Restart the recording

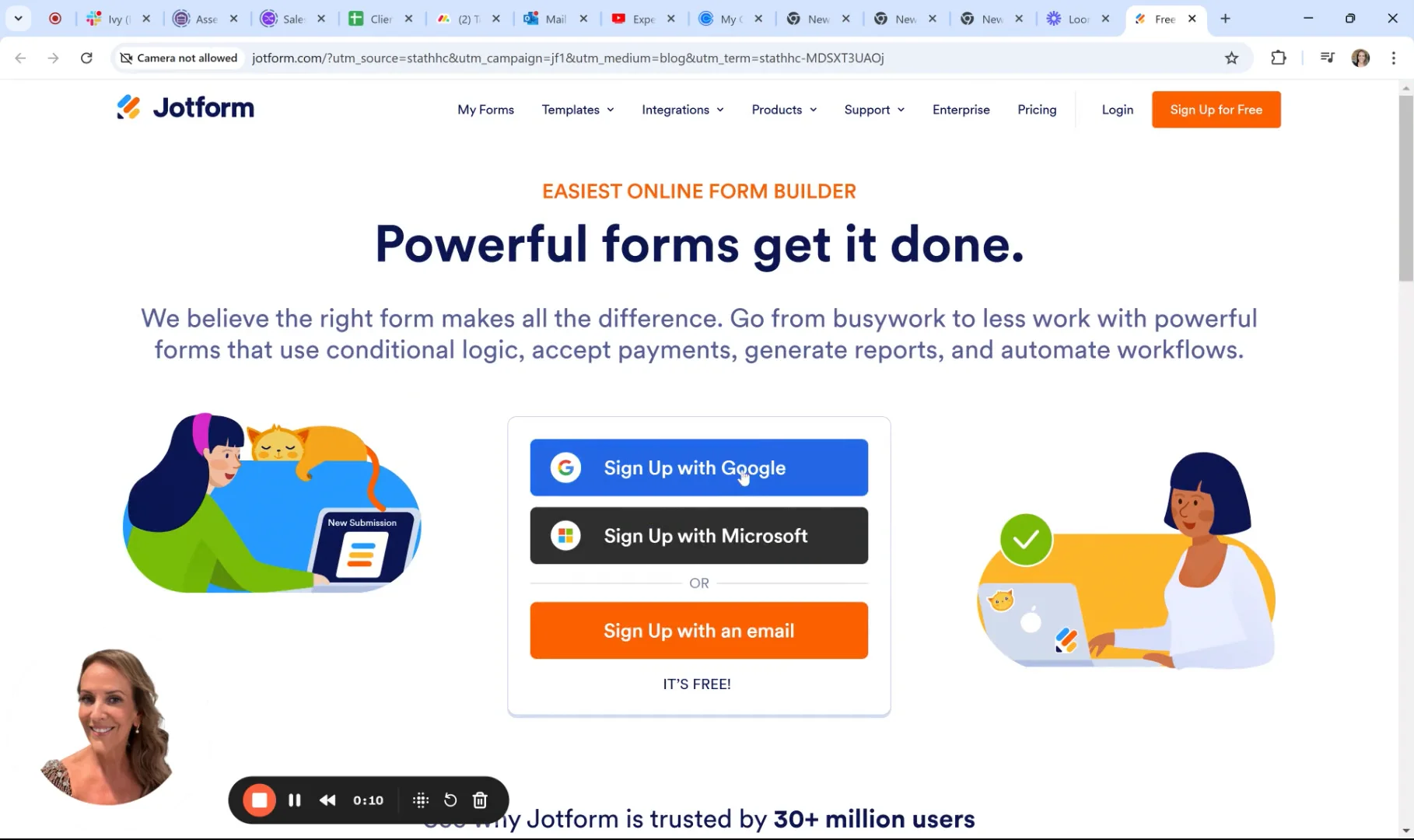450,800
